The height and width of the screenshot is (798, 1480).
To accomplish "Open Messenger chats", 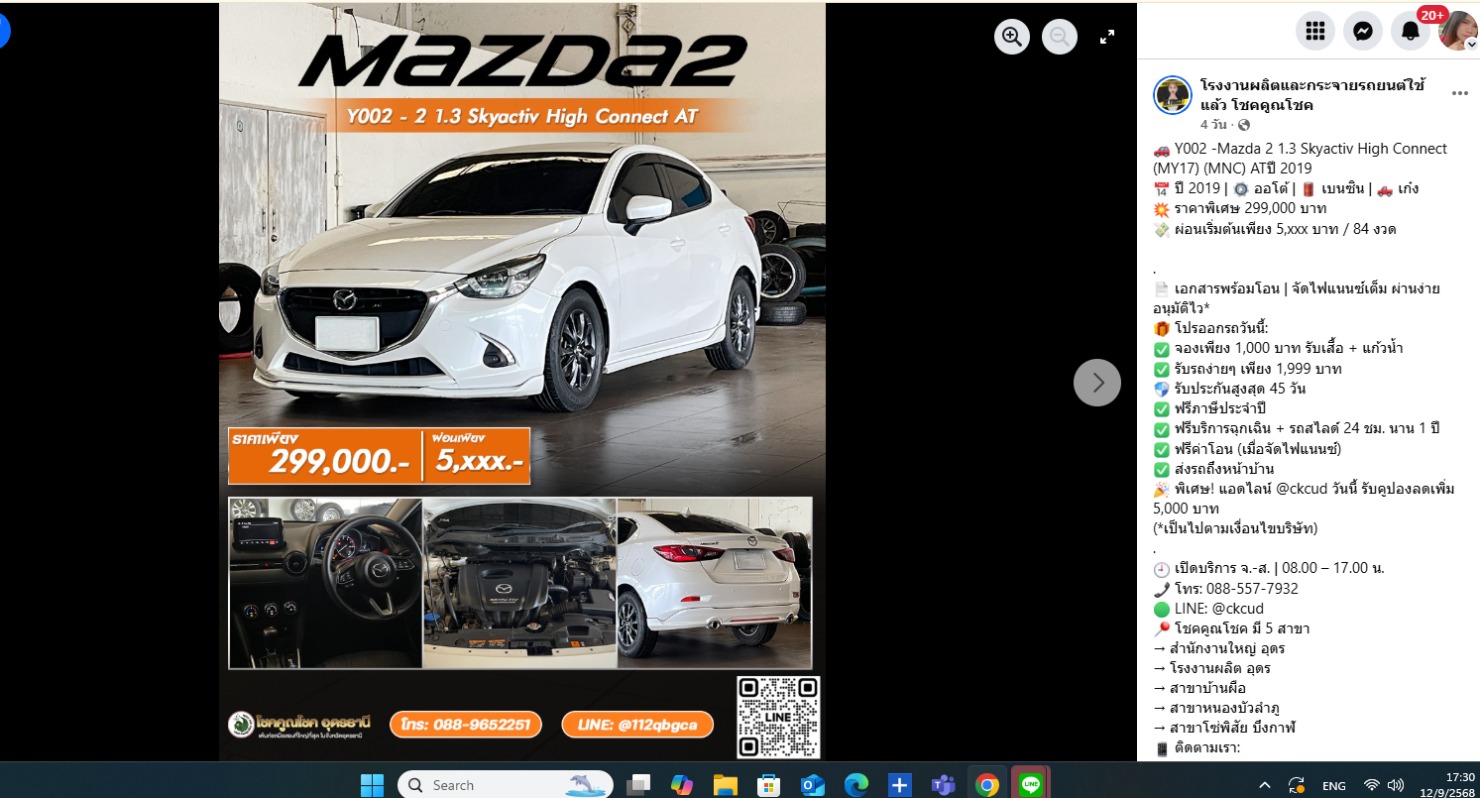I will coord(1362,31).
